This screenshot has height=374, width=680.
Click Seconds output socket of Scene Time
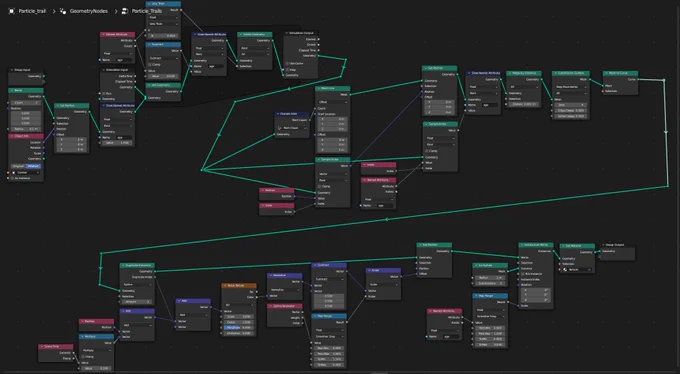(x=74, y=353)
